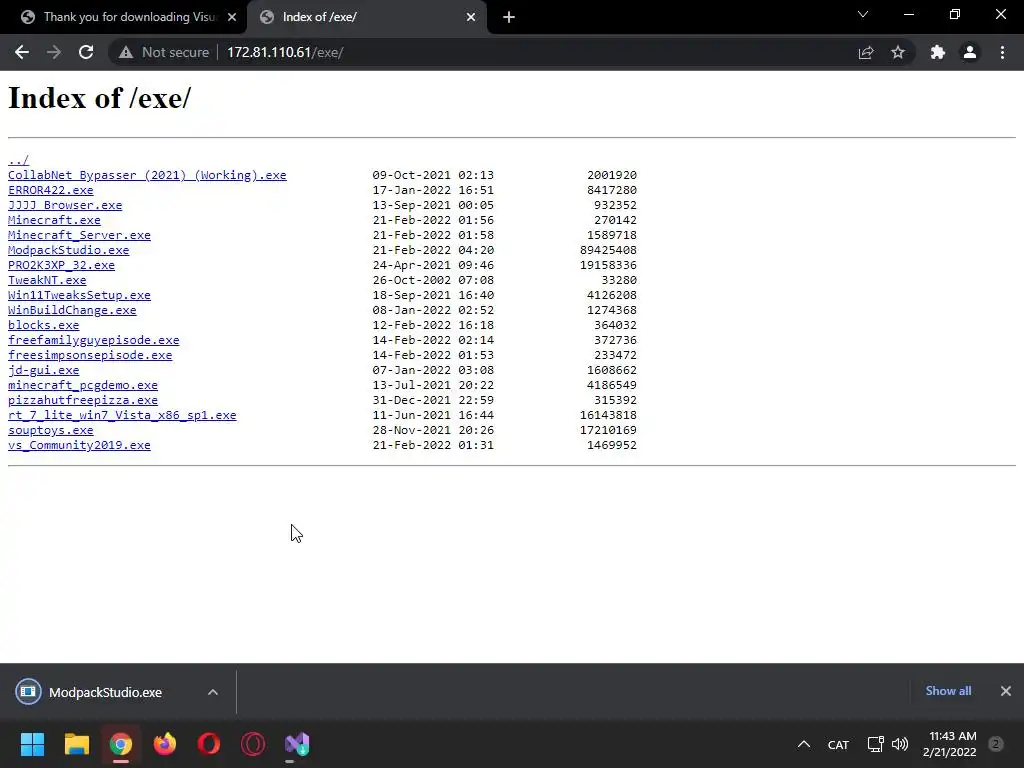This screenshot has height=768, width=1024.
Task: Show hidden system tray icons
Action: [x=804, y=744]
